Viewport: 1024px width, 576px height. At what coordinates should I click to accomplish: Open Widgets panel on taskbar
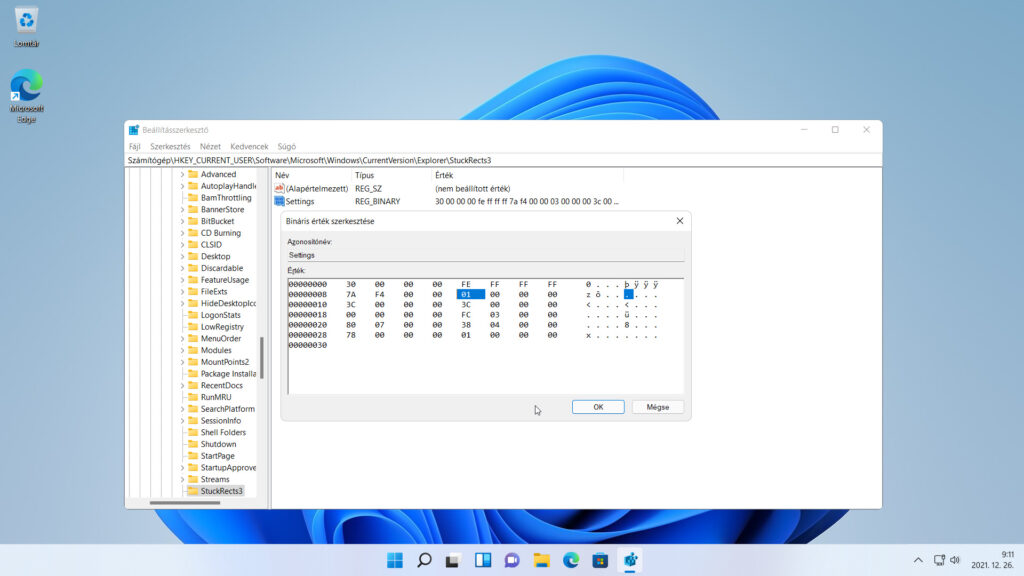[483, 560]
